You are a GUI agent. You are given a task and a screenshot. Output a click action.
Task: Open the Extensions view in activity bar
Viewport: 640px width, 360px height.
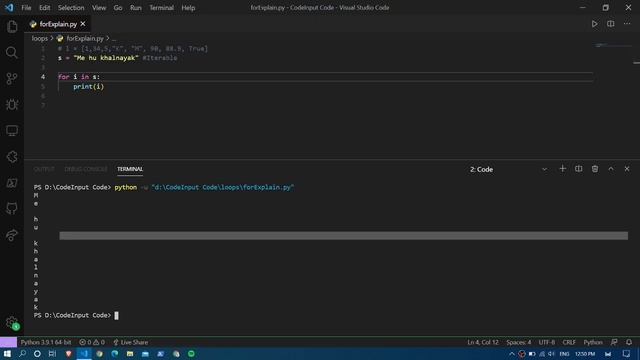point(12,157)
